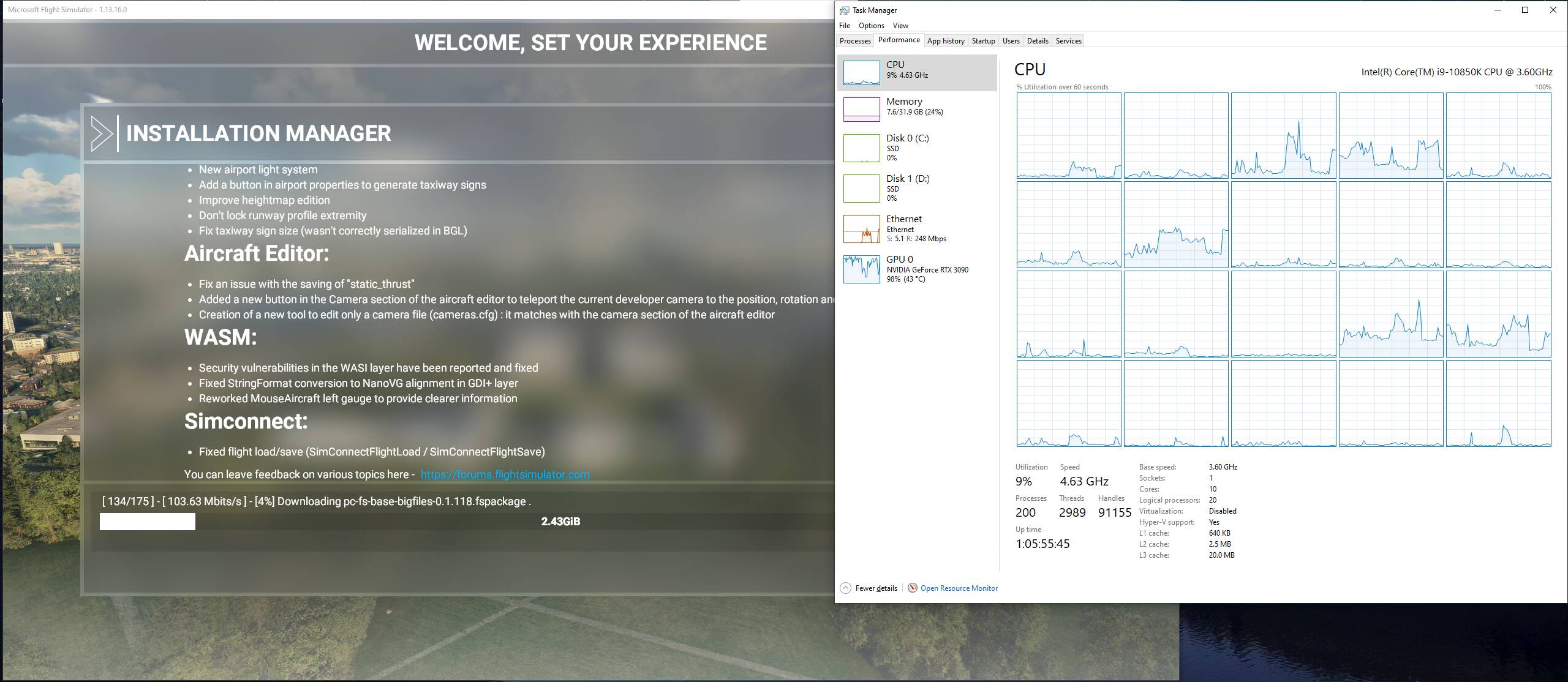The image size is (1568, 682).
Task: Open Disk 1 (D:) performance view
Action: [861, 189]
